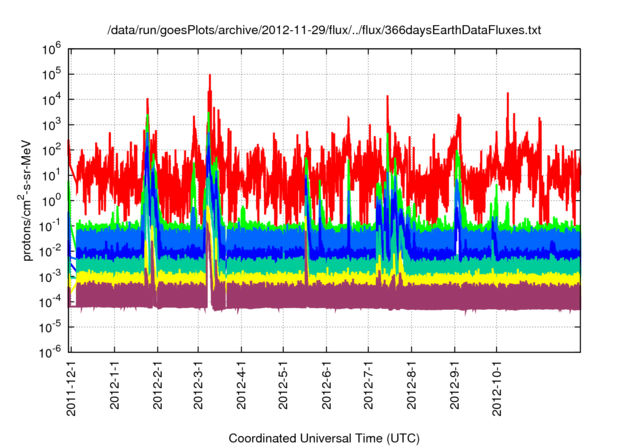Select the y-axis label protons/cm²-s-sr-MeV

pos(25,200)
